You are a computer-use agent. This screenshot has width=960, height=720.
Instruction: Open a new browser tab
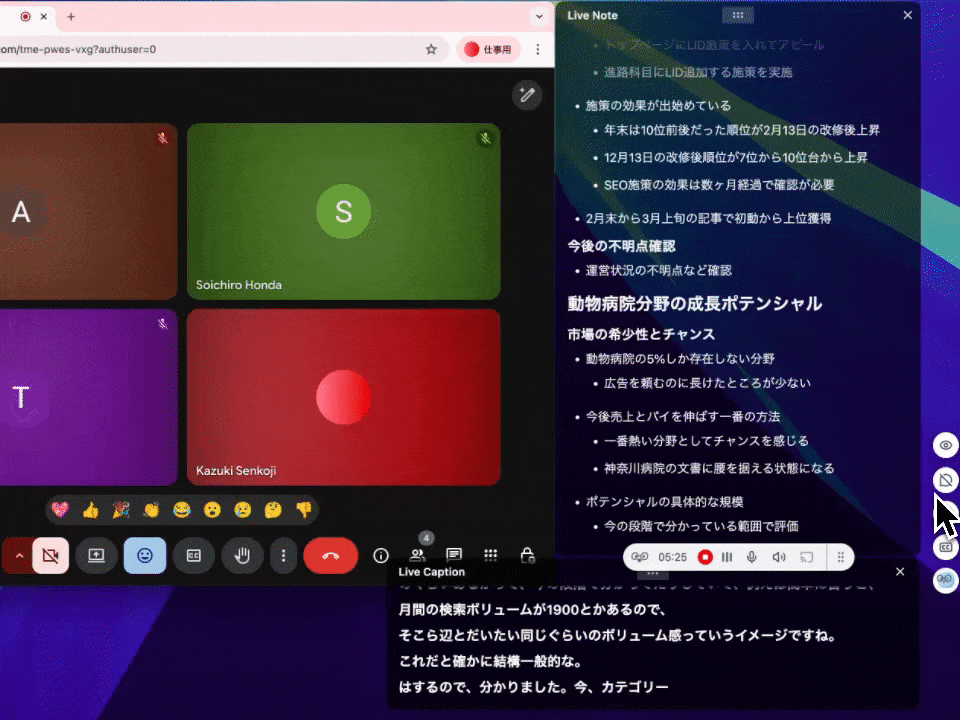[x=71, y=16]
